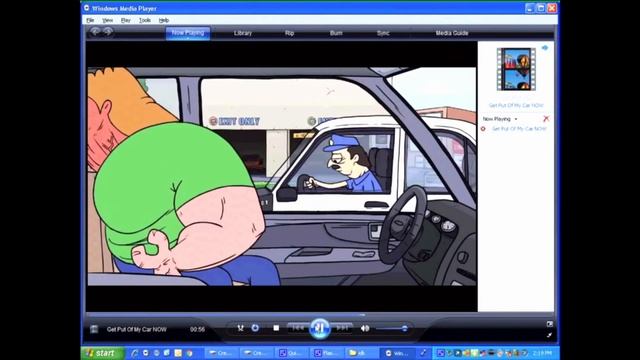Switch to the second Cre... taskbar window

256,353
